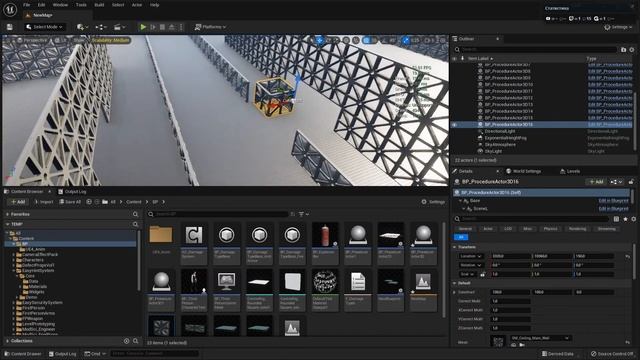Collapse the Transform section
The image size is (640, 360).
point(455,247)
